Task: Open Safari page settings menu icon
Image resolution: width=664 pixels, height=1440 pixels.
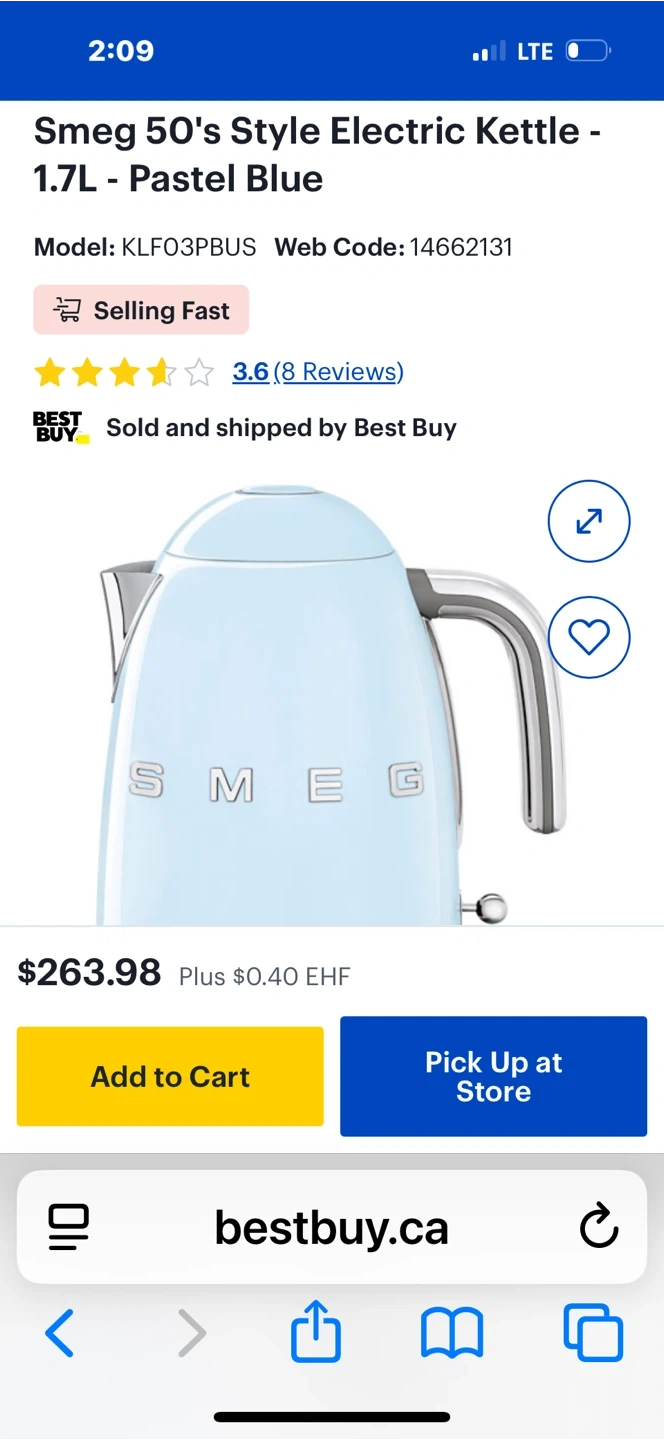Action: pyautogui.click(x=69, y=1227)
